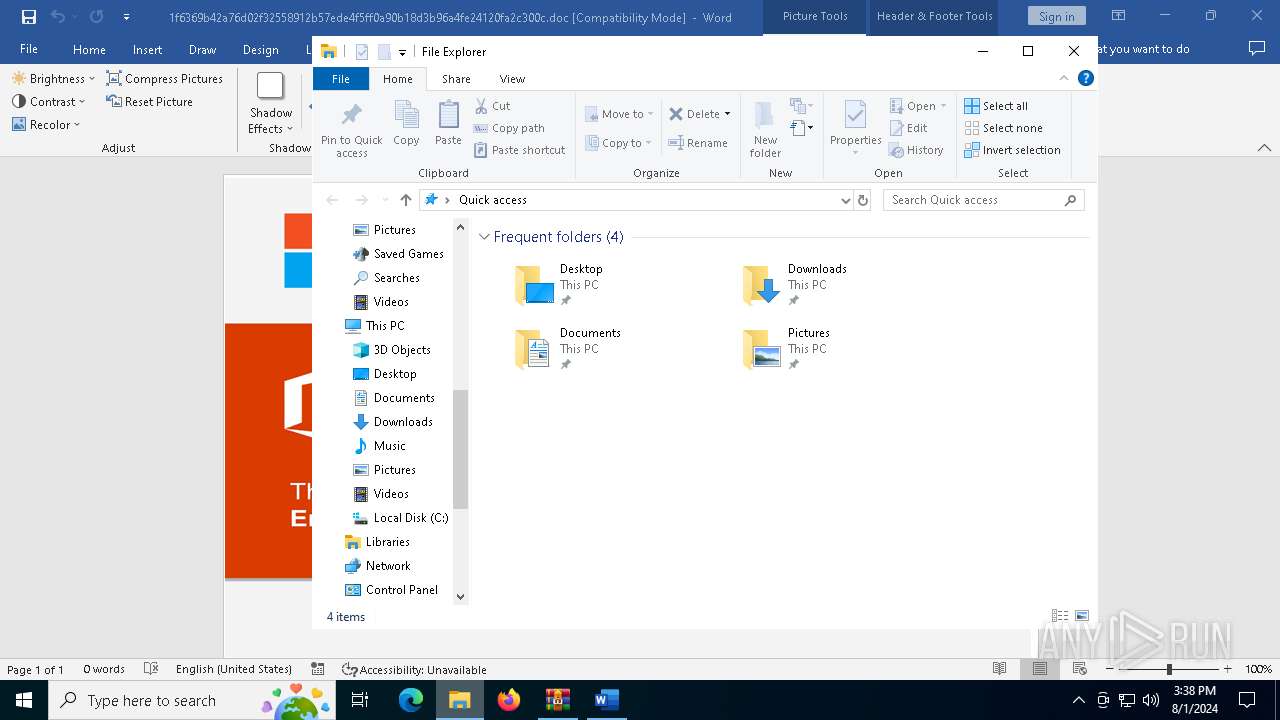Switch to details view icon in status bar
1280x720 pixels.
[x=1059, y=616]
